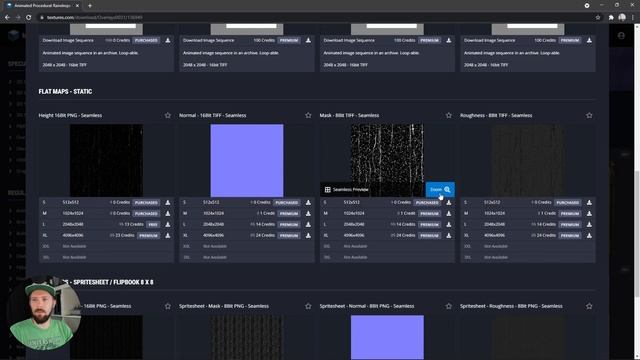Viewport: 640px width, 360px height.
Task: Favorite the Spritesheet 16Bit PNG Seamless item
Action: (x=168, y=306)
